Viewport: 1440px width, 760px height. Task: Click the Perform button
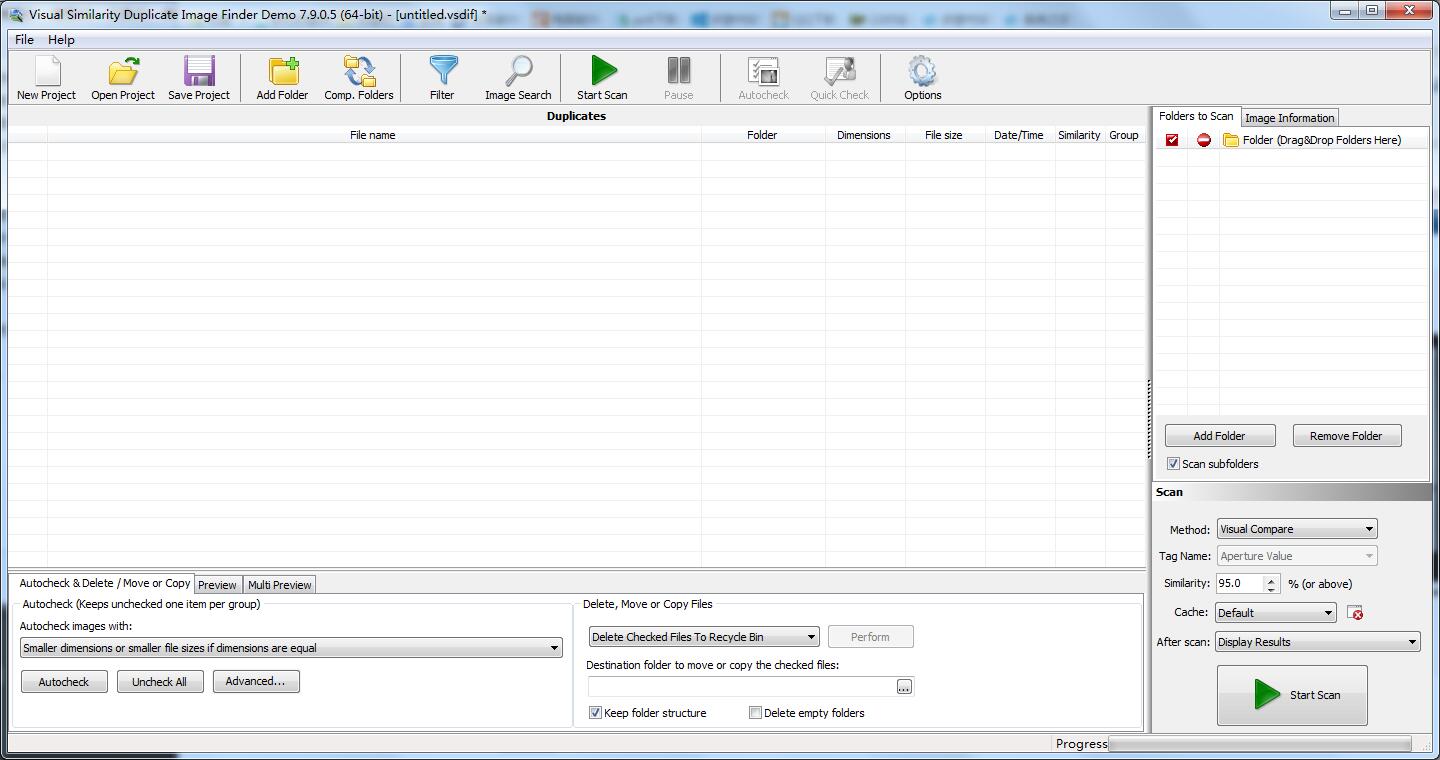(x=870, y=637)
